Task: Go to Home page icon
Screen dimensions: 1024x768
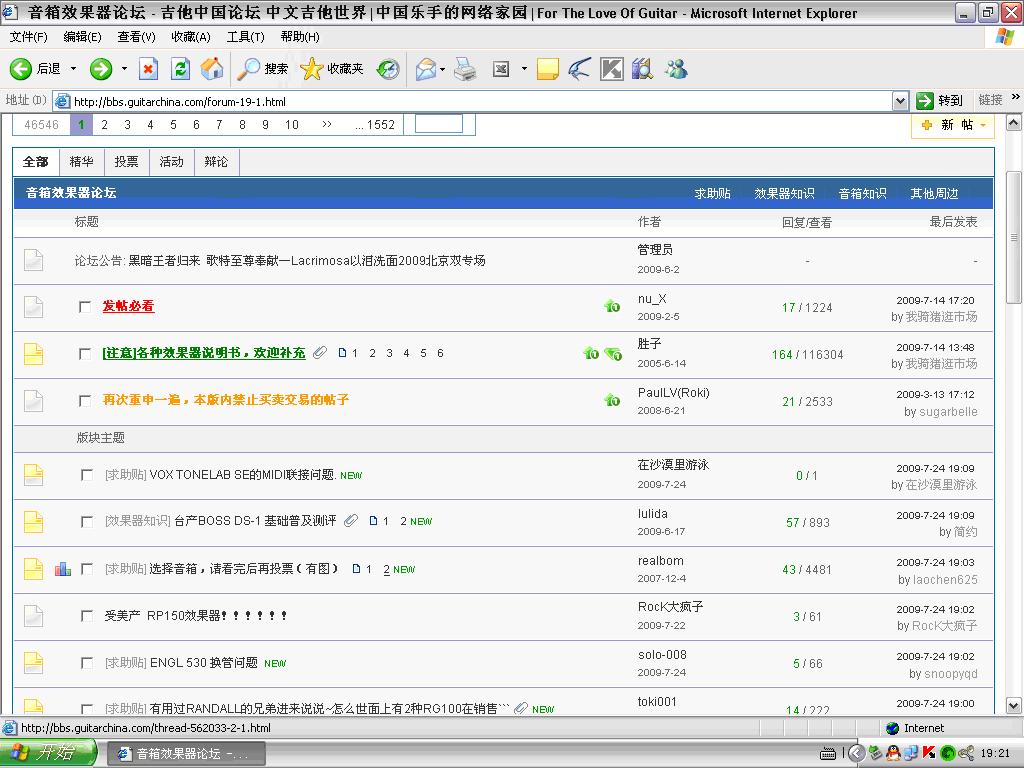Action: (x=212, y=69)
